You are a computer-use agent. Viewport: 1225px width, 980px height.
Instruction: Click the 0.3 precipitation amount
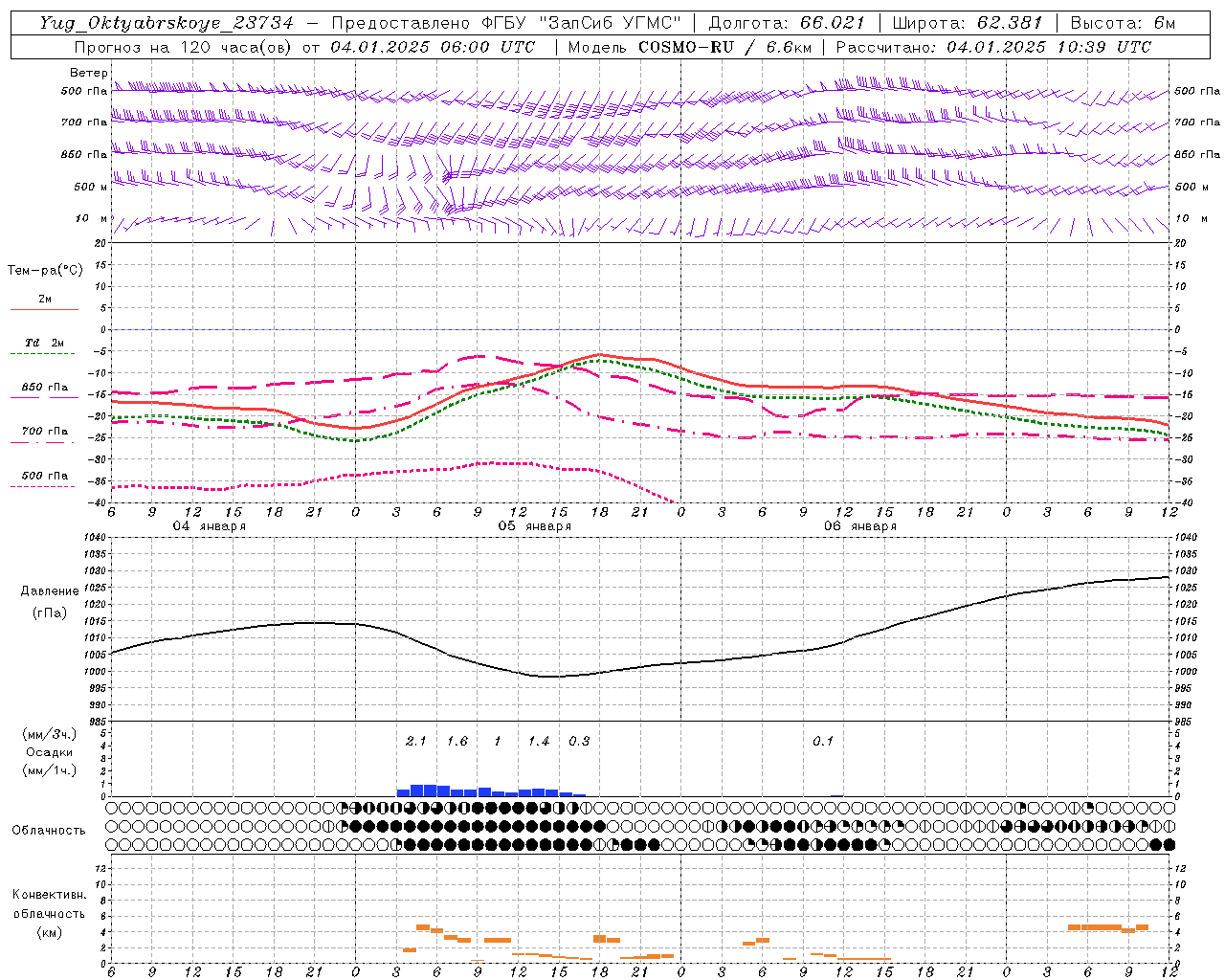pyautogui.click(x=579, y=742)
